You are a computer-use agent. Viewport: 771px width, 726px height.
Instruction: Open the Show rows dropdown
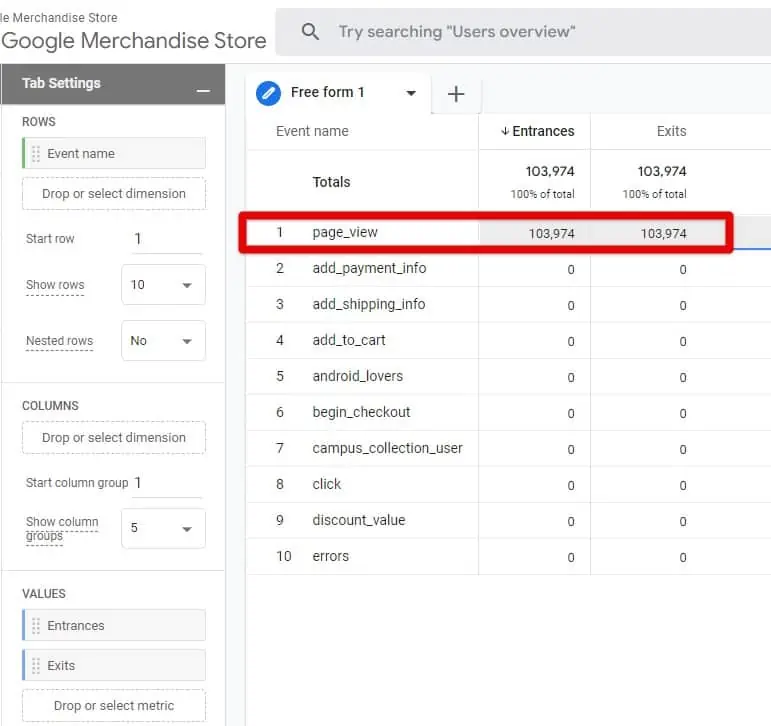point(163,285)
